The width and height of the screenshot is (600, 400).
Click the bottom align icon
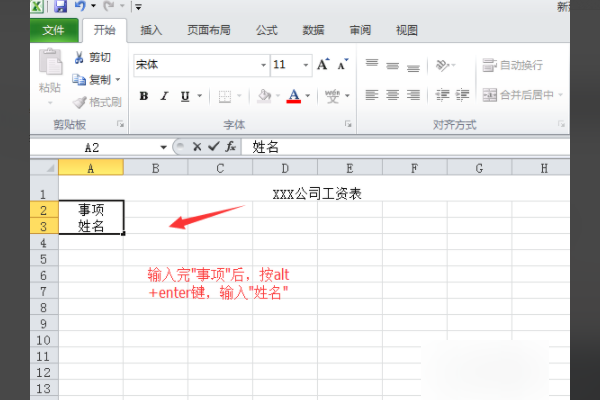tap(413, 68)
